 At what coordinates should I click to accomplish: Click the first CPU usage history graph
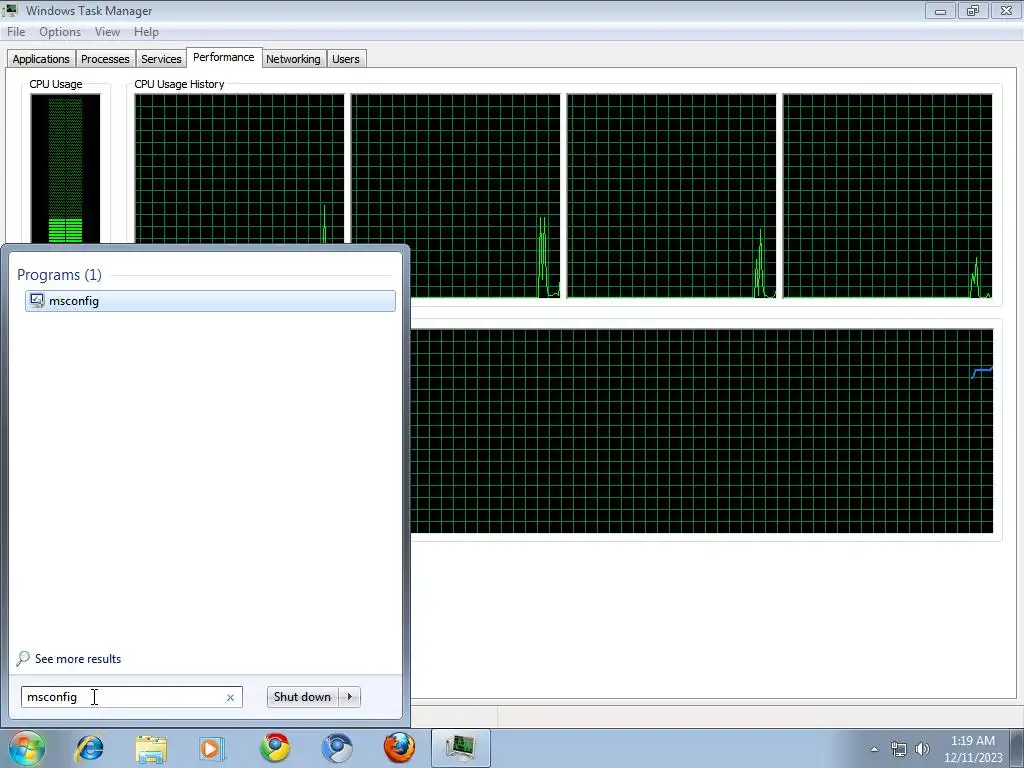coord(239,168)
